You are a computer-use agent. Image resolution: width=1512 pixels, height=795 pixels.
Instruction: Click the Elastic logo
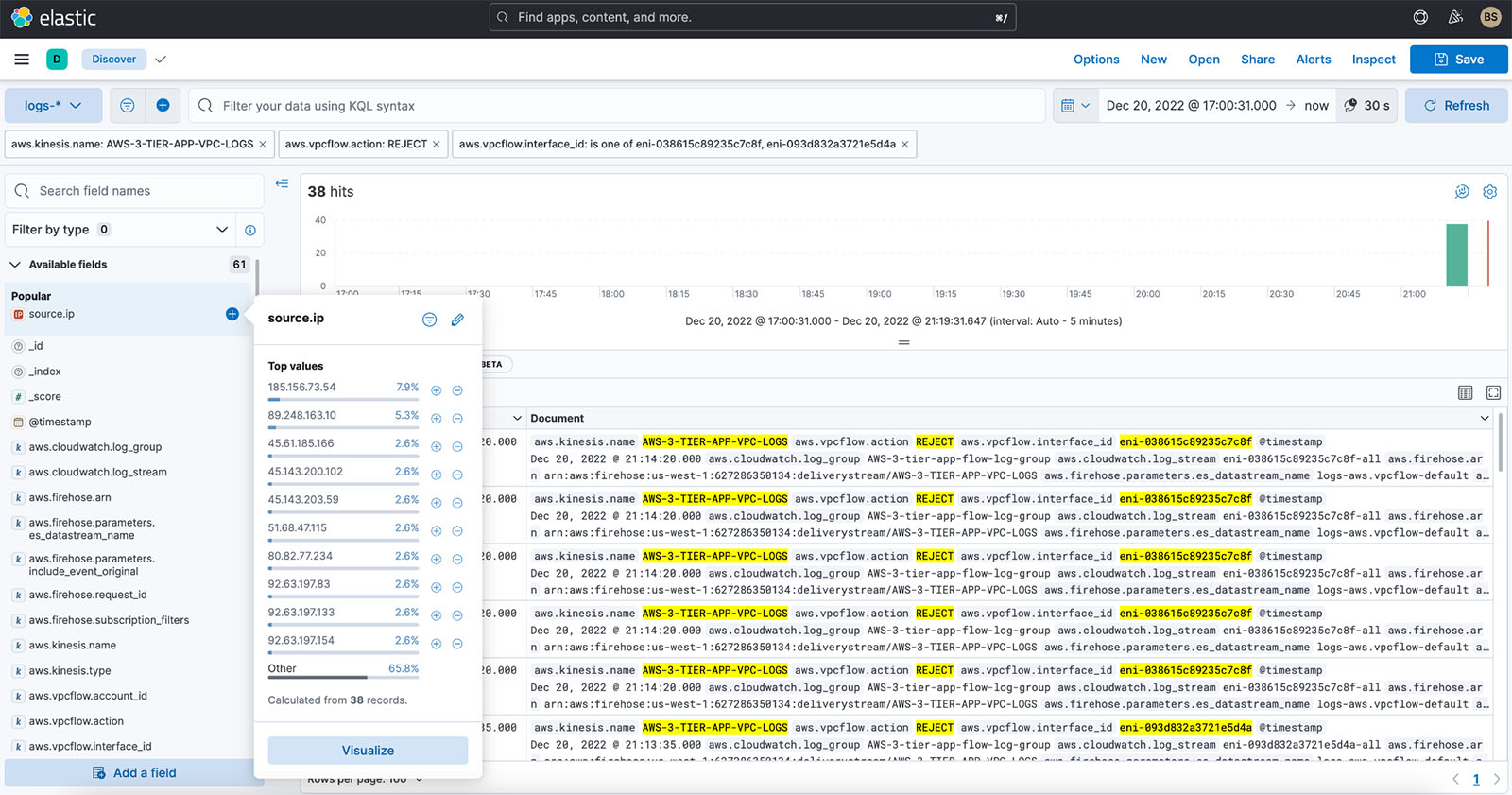(x=54, y=17)
